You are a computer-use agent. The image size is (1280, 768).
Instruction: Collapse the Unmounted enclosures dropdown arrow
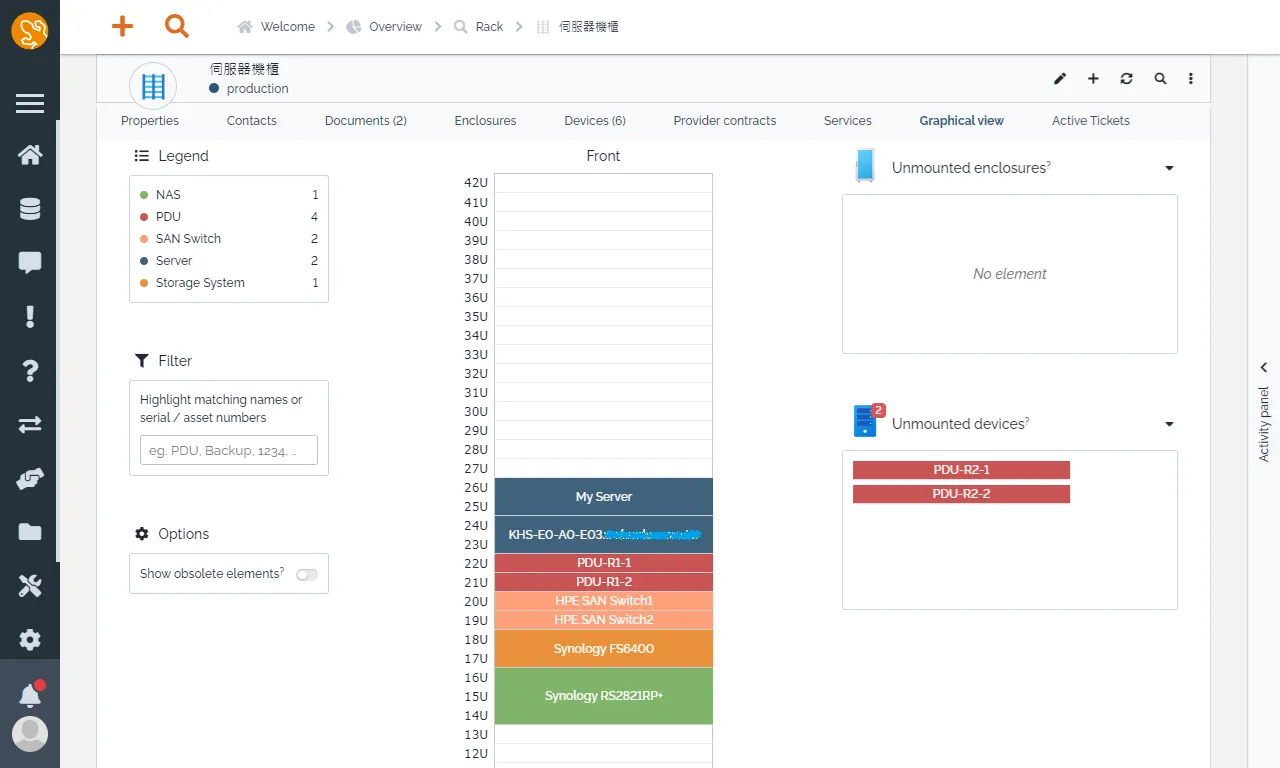1169,169
